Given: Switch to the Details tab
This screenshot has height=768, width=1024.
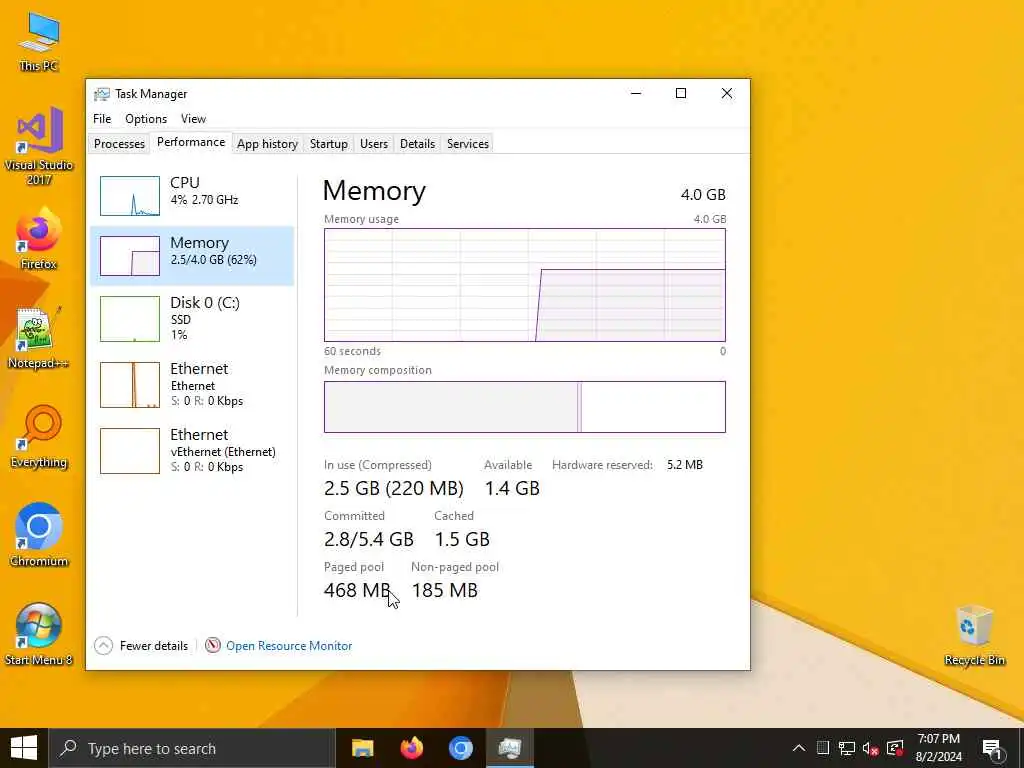Looking at the screenshot, I should click(x=417, y=144).
